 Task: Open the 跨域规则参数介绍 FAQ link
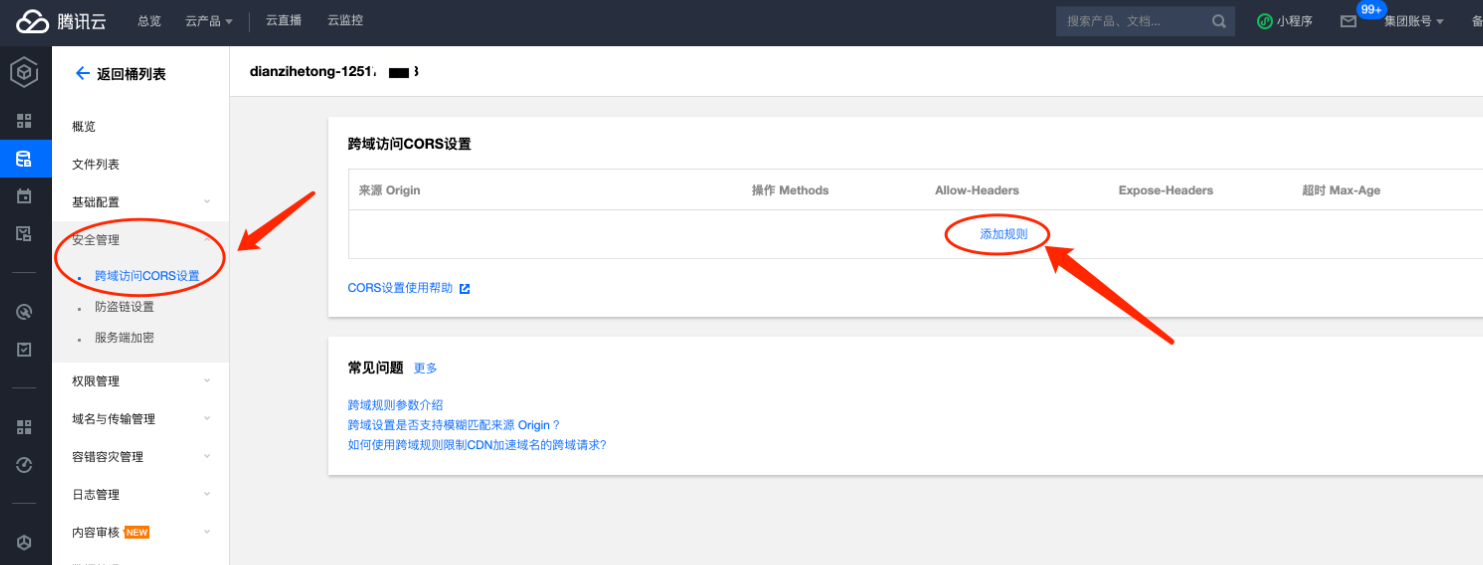(395, 405)
